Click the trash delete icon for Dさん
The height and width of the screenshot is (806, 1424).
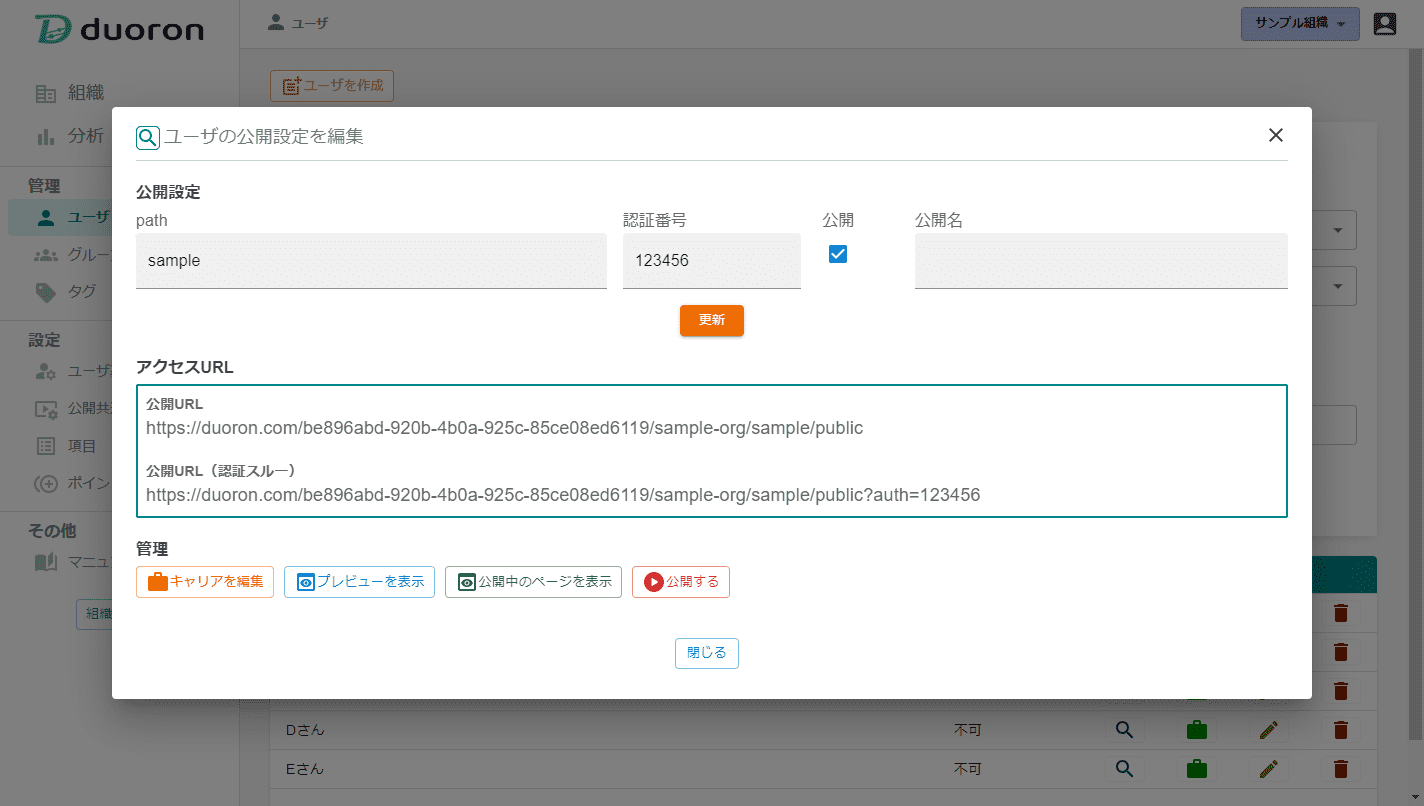point(1341,730)
